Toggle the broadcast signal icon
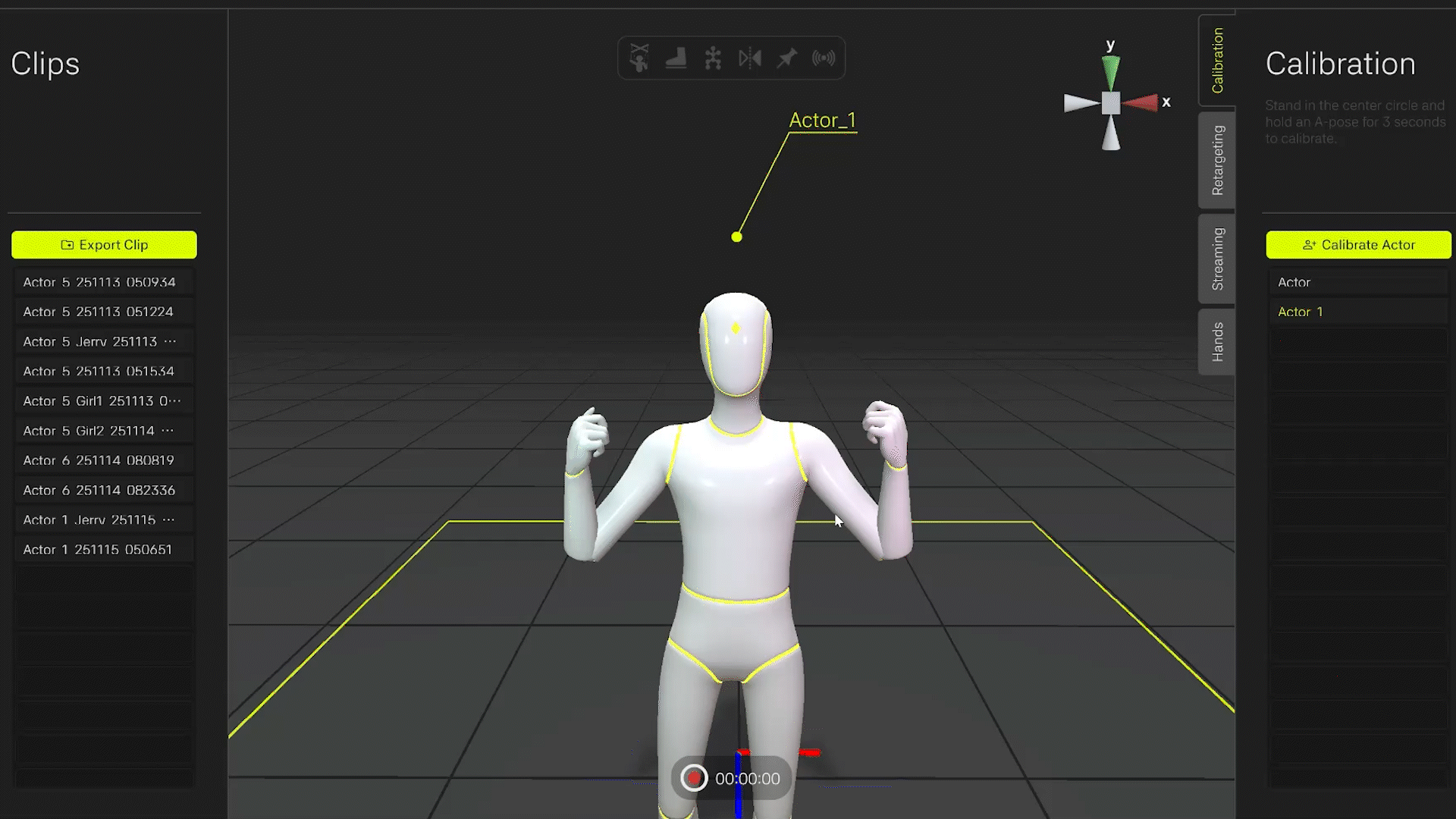 (x=824, y=58)
